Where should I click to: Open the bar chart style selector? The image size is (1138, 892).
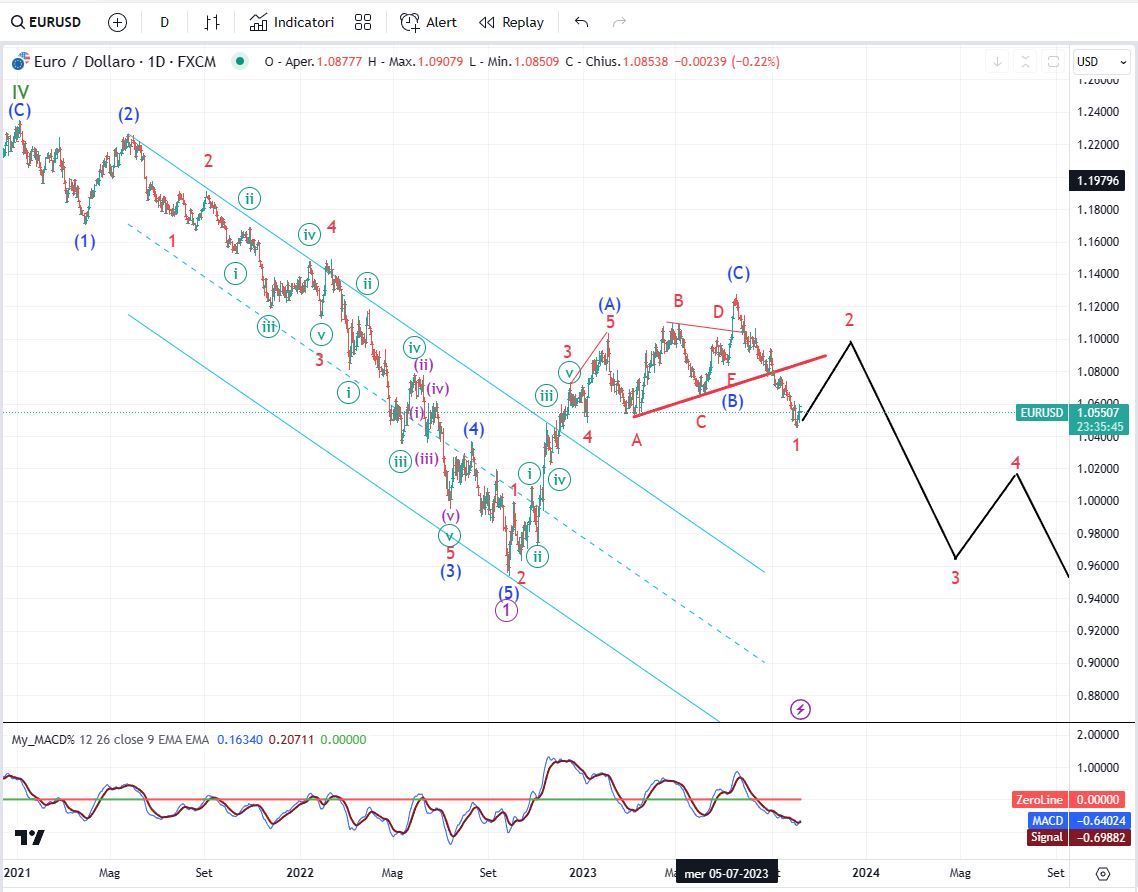click(211, 22)
